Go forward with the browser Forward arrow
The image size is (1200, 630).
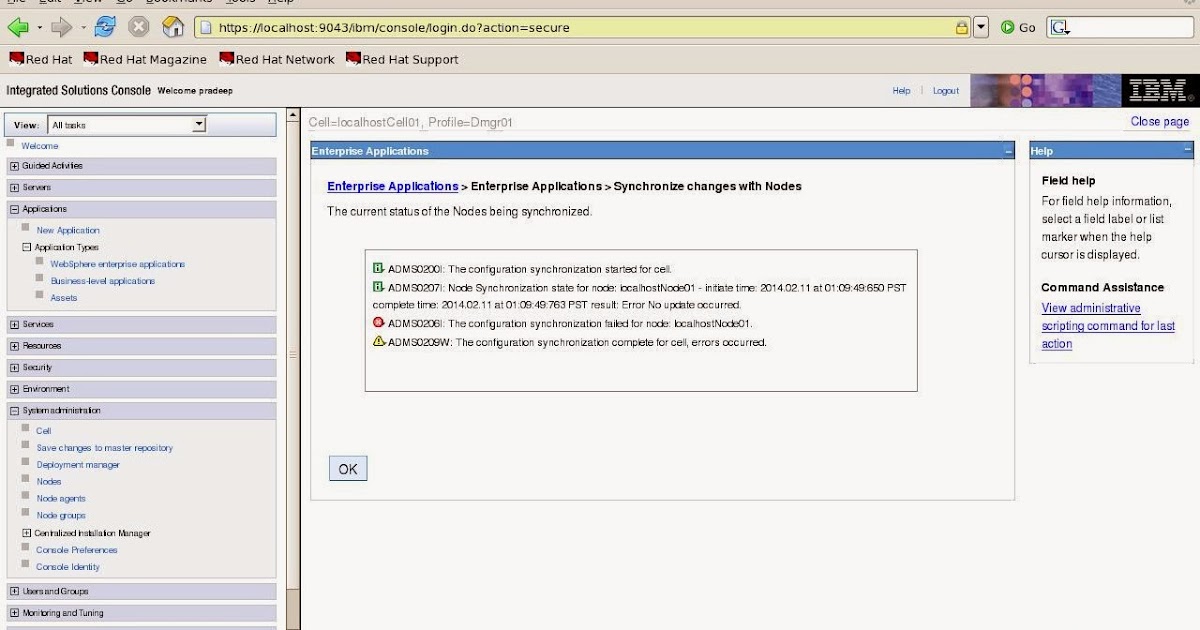(x=62, y=27)
